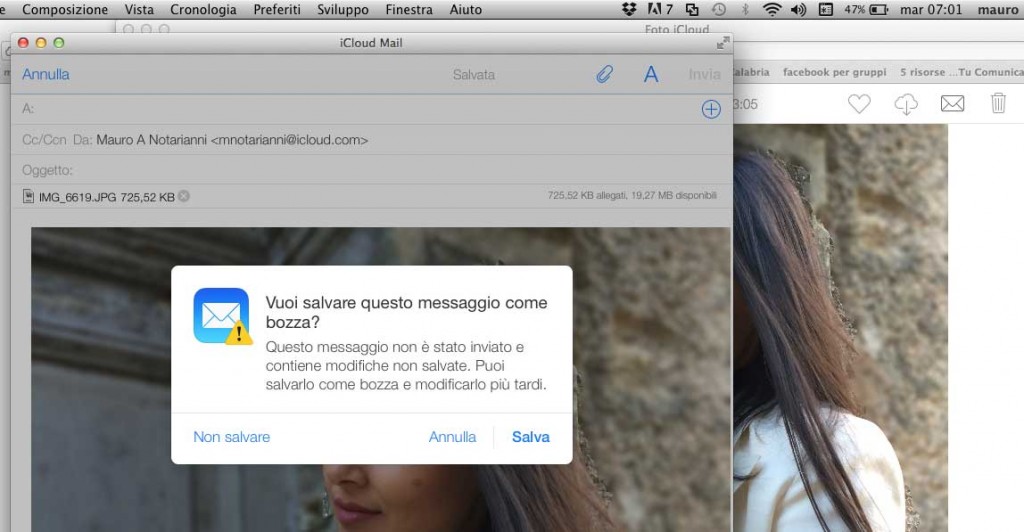Screen dimensions: 1024x532
Task: Click the trash delete icon in Foto iCloud
Action: [x=998, y=103]
